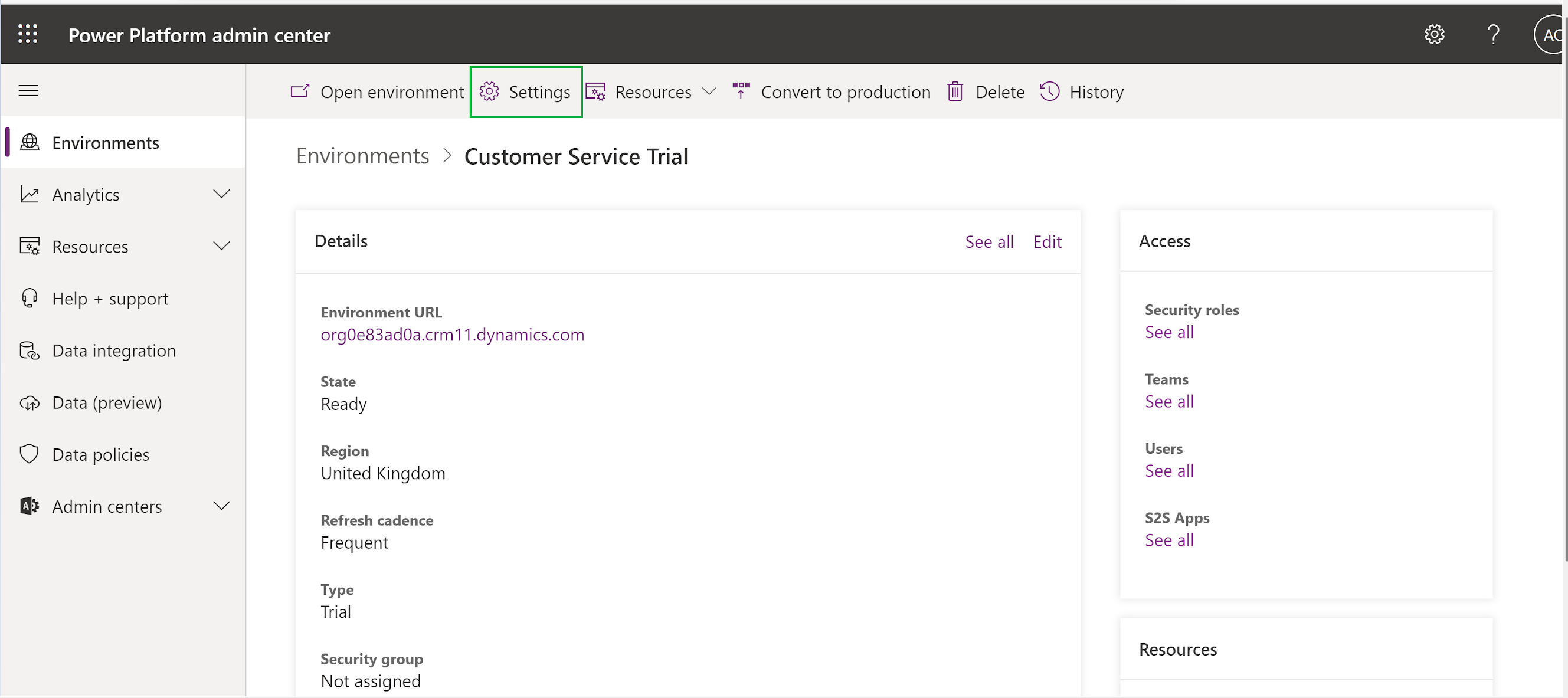Click the Help + support headset icon

pyautogui.click(x=28, y=298)
